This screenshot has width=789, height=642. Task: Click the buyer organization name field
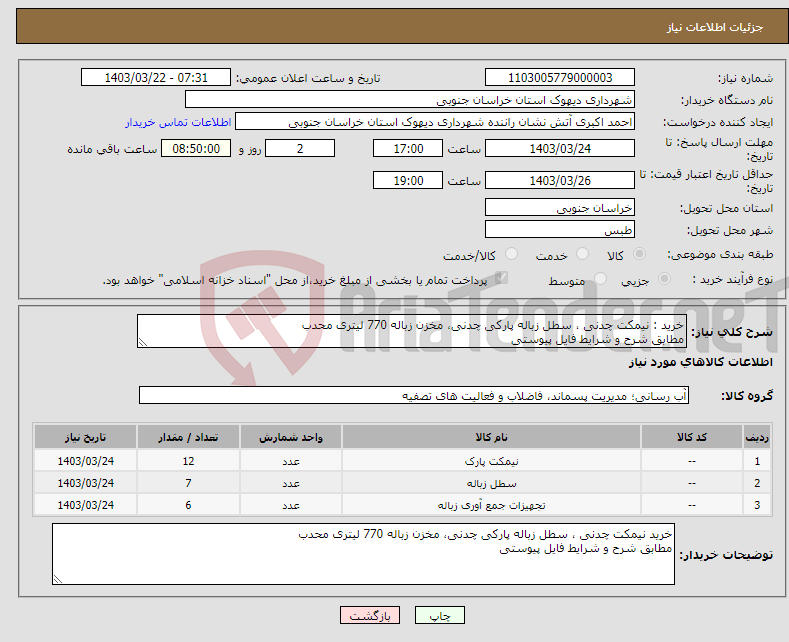(x=410, y=100)
